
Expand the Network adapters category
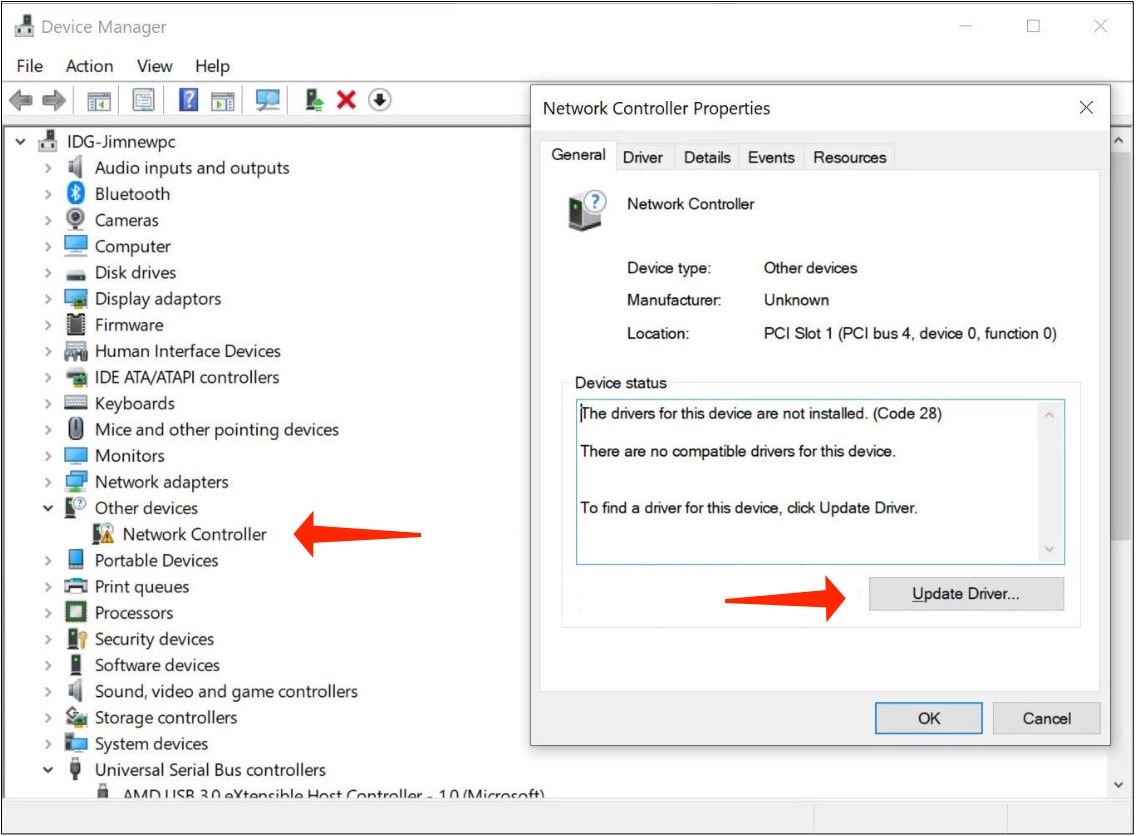47,481
